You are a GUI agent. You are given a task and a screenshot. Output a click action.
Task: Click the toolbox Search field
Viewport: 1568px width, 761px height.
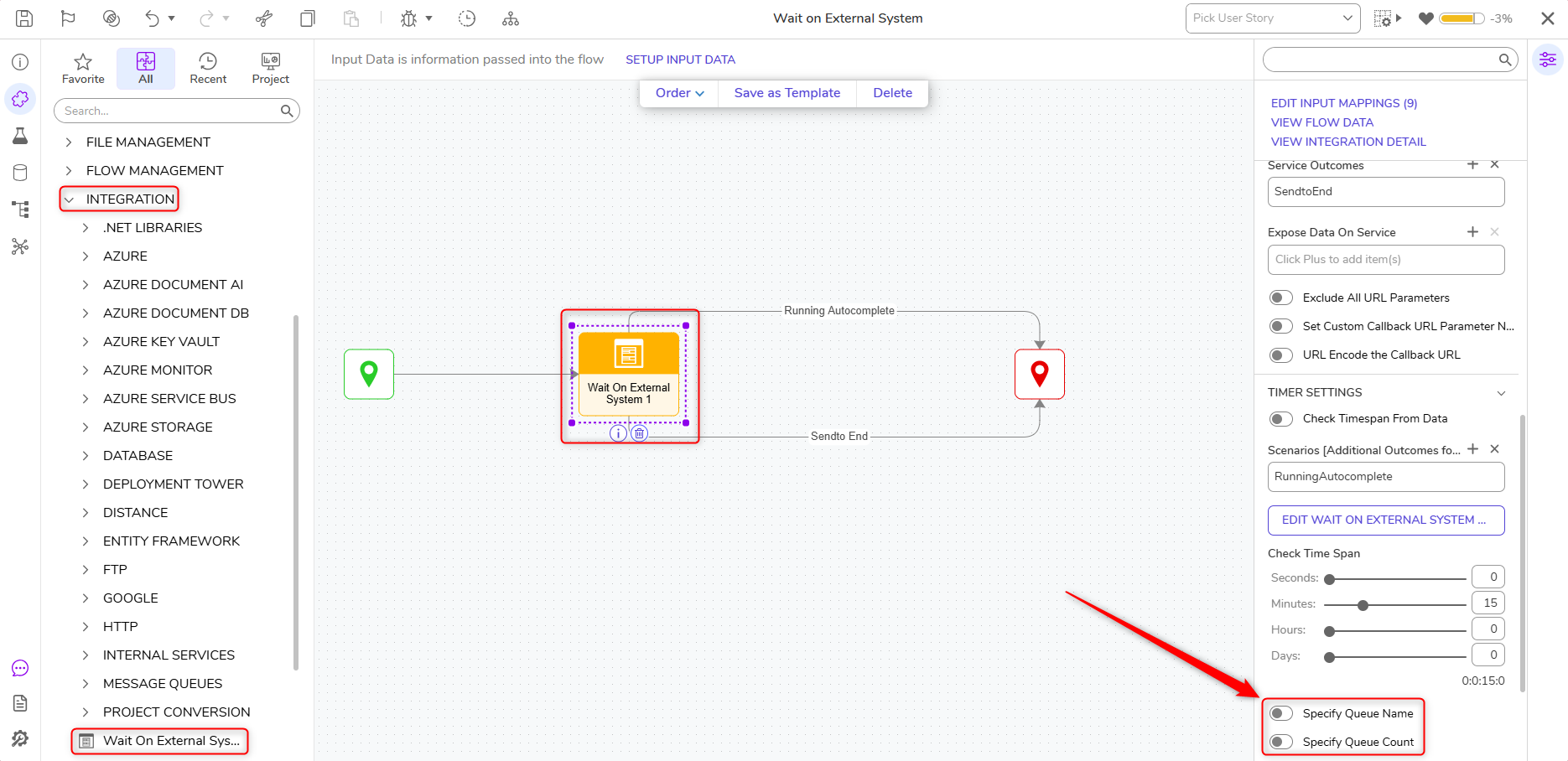coord(177,111)
